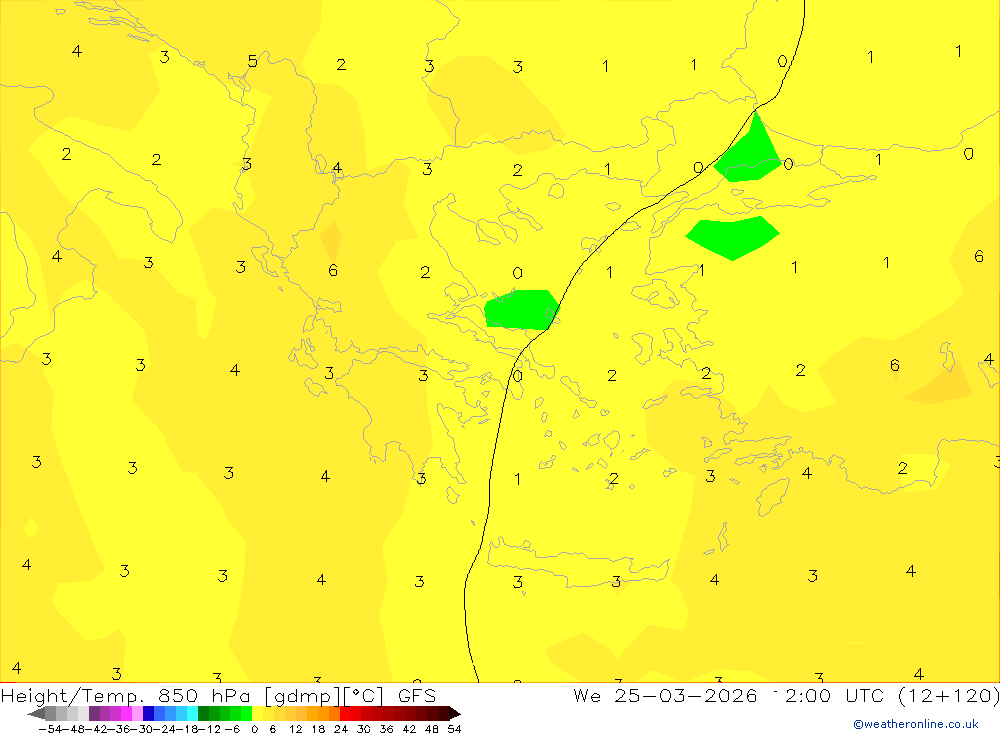The height and width of the screenshot is (733, 1000).
Task: Click the northernmost green cold area on map
Action: [749, 153]
